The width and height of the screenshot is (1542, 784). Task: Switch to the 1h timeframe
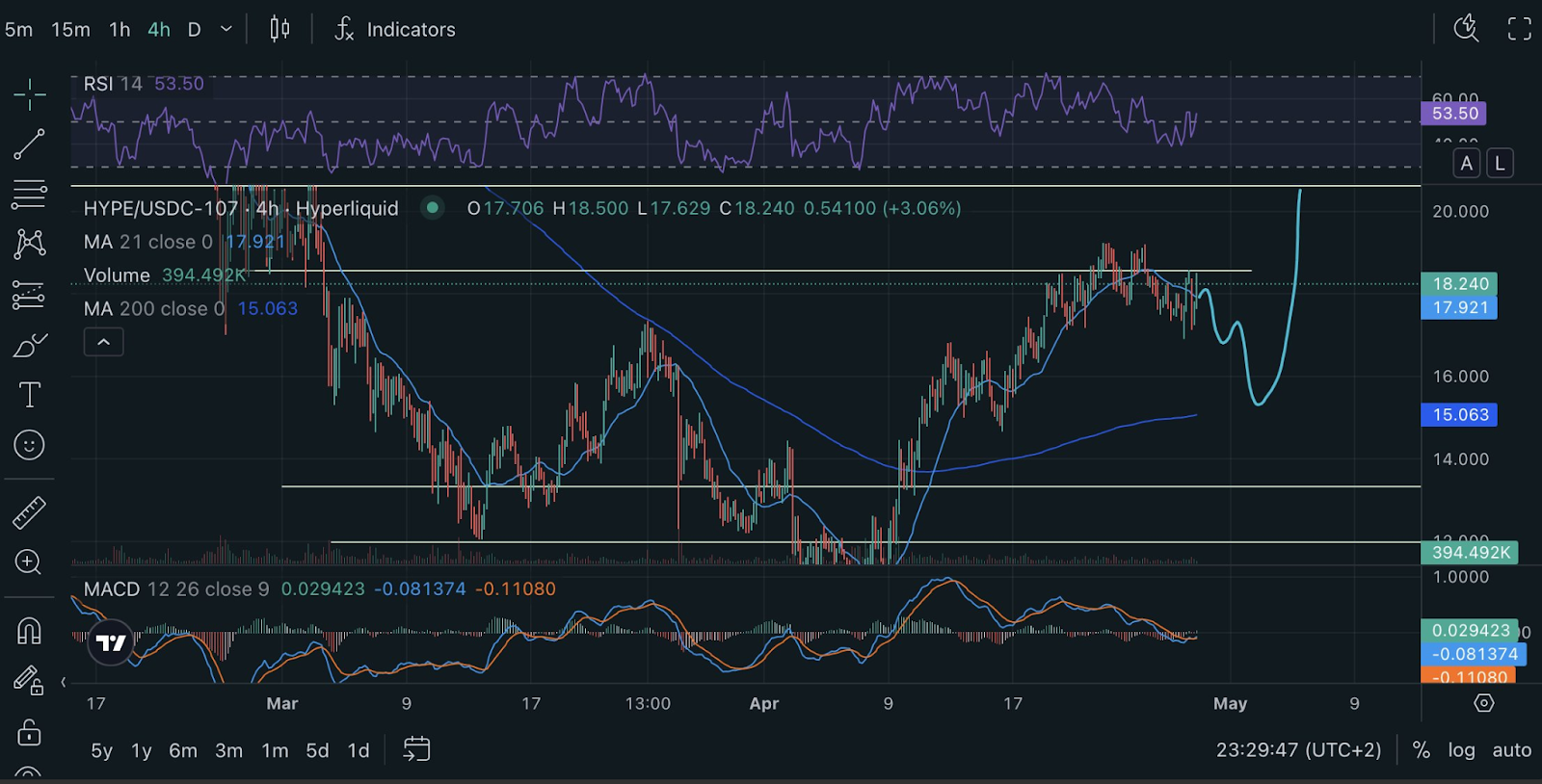point(120,30)
